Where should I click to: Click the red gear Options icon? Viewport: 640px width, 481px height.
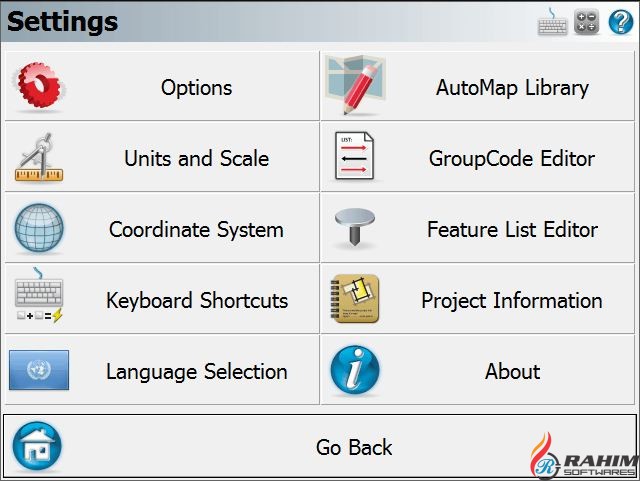tap(38, 87)
